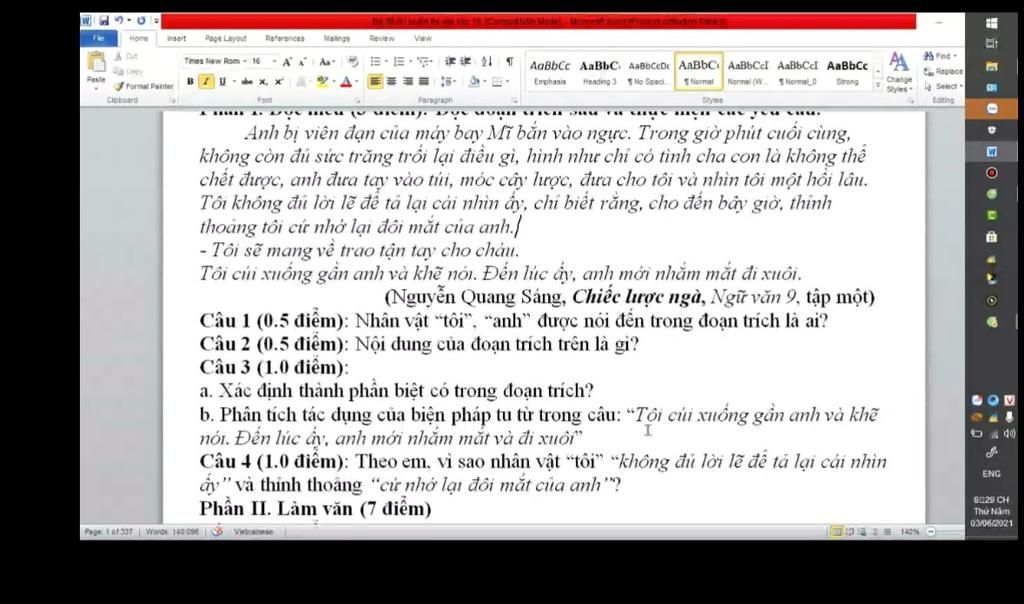Click the Bullets list icon

point(376,61)
